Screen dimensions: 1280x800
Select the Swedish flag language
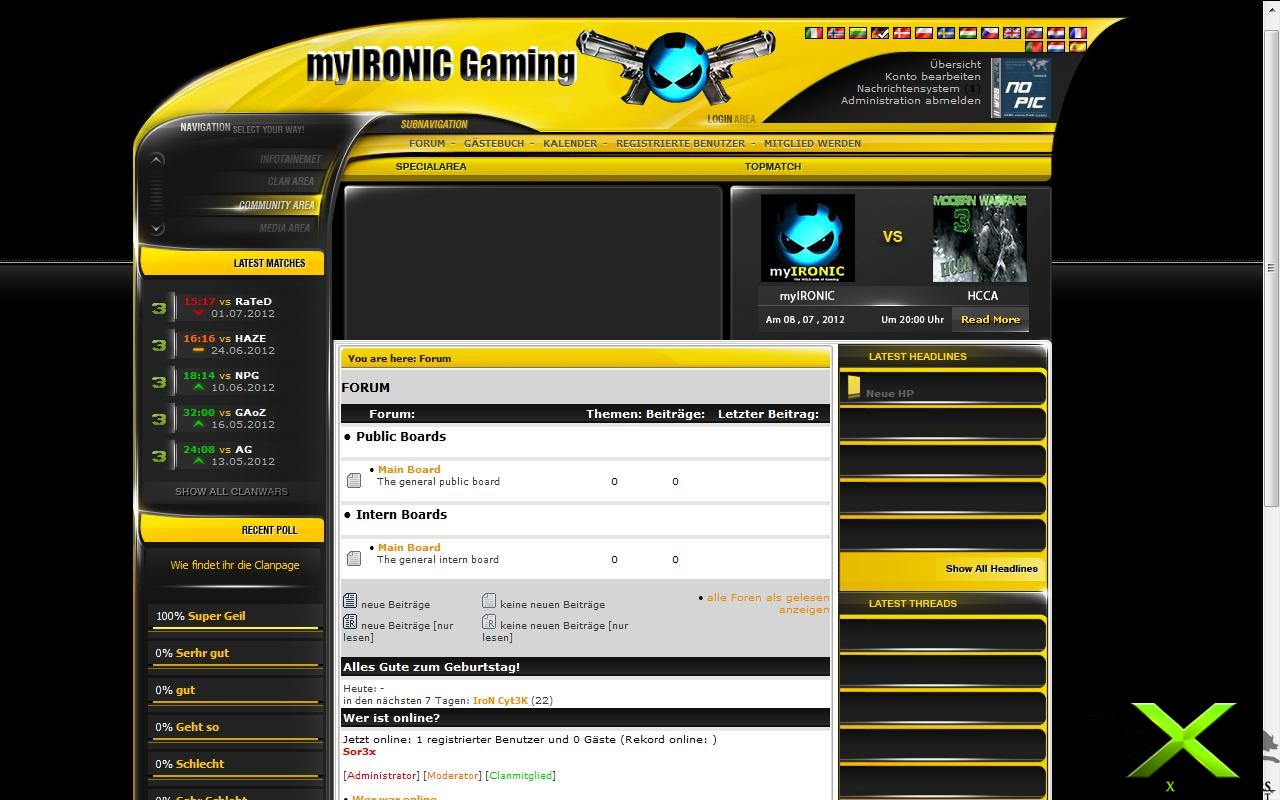coord(946,33)
